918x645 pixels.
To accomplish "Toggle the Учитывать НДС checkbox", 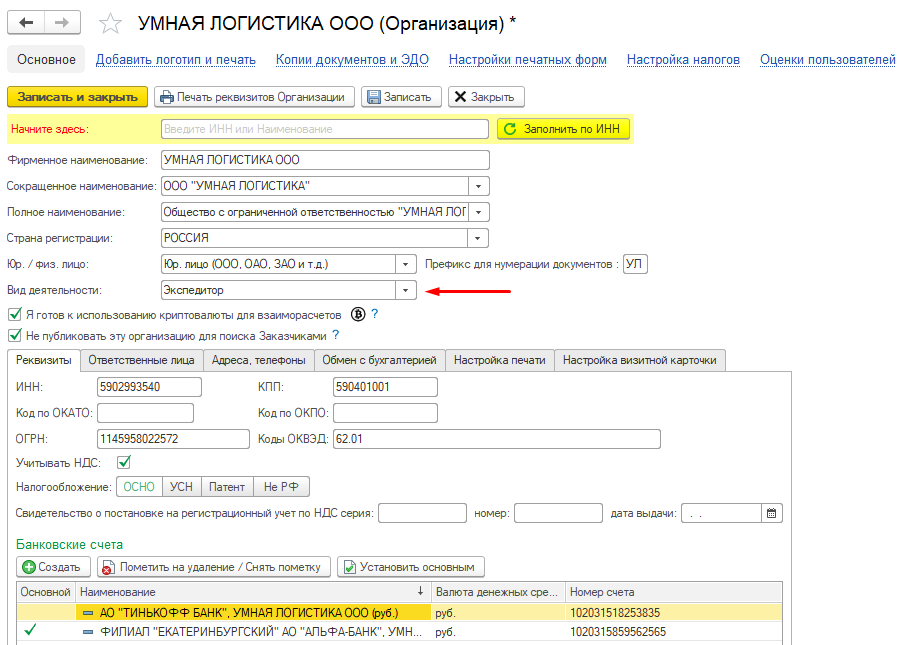I will click(x=124, y=462).
